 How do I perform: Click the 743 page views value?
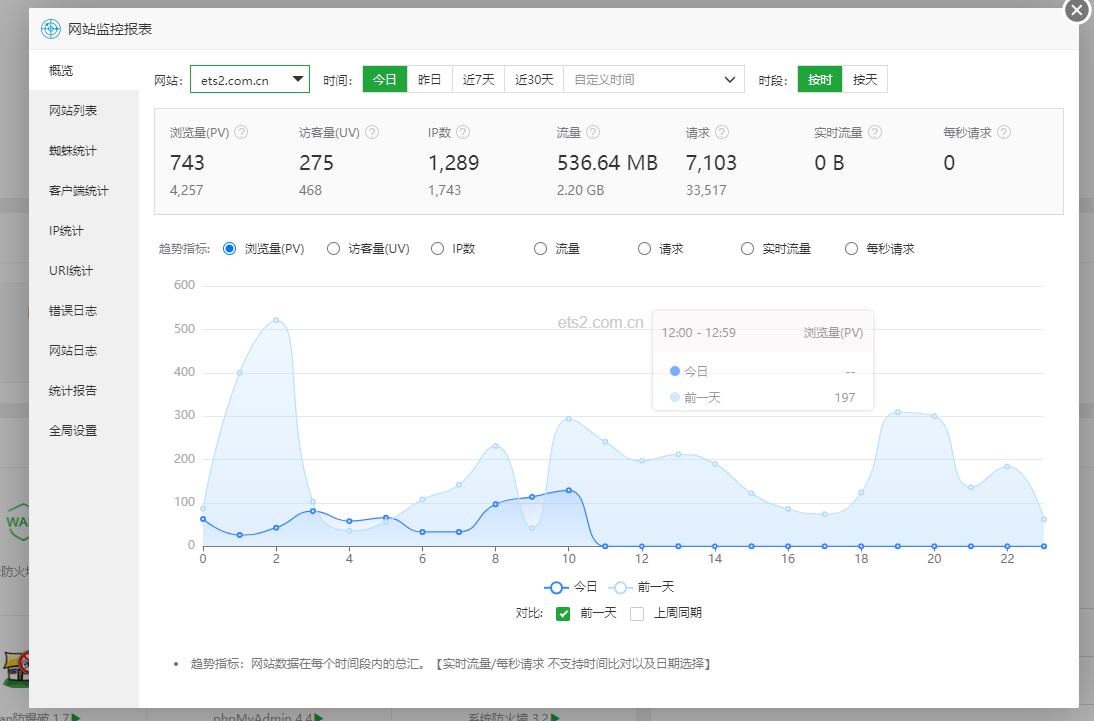pyautogui.click(x=187, y=163)
